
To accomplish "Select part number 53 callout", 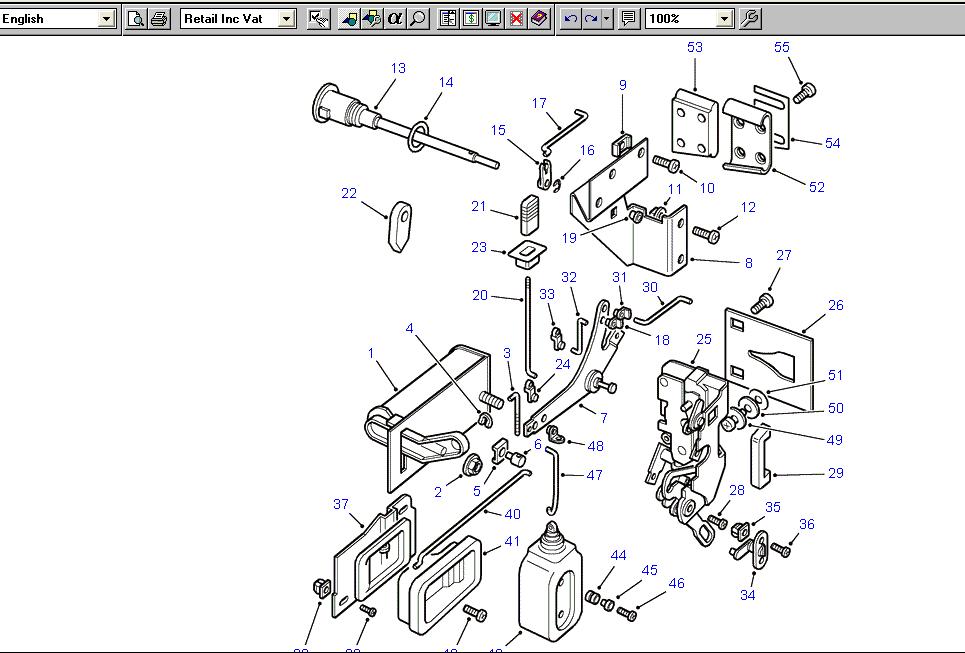I will (x=694, y=47).
